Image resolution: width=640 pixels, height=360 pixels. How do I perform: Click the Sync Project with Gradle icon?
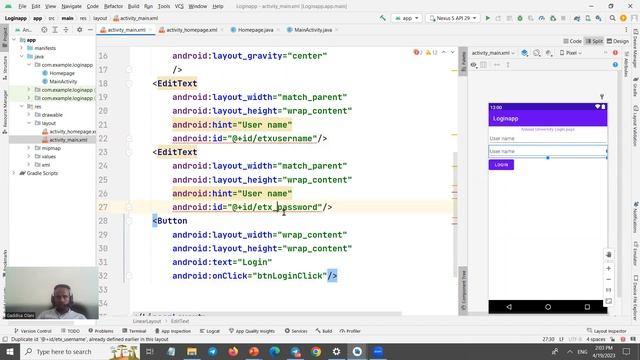click(x=577, y=18)
